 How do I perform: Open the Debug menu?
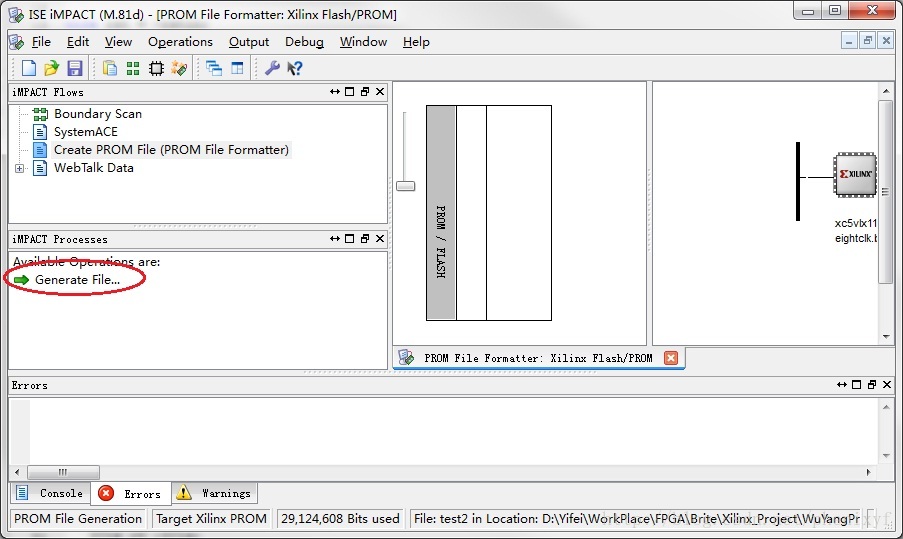click(x=304, y=42)
